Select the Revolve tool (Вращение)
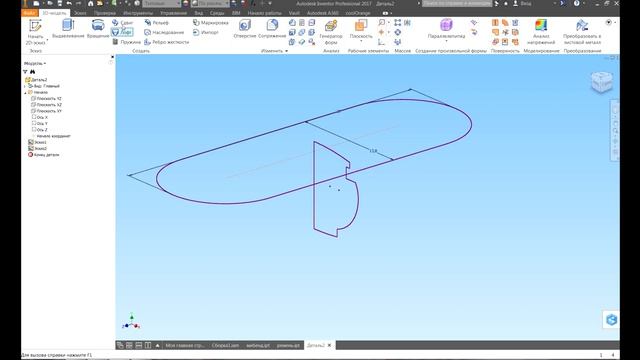The image size is (640, 360). 98,29
